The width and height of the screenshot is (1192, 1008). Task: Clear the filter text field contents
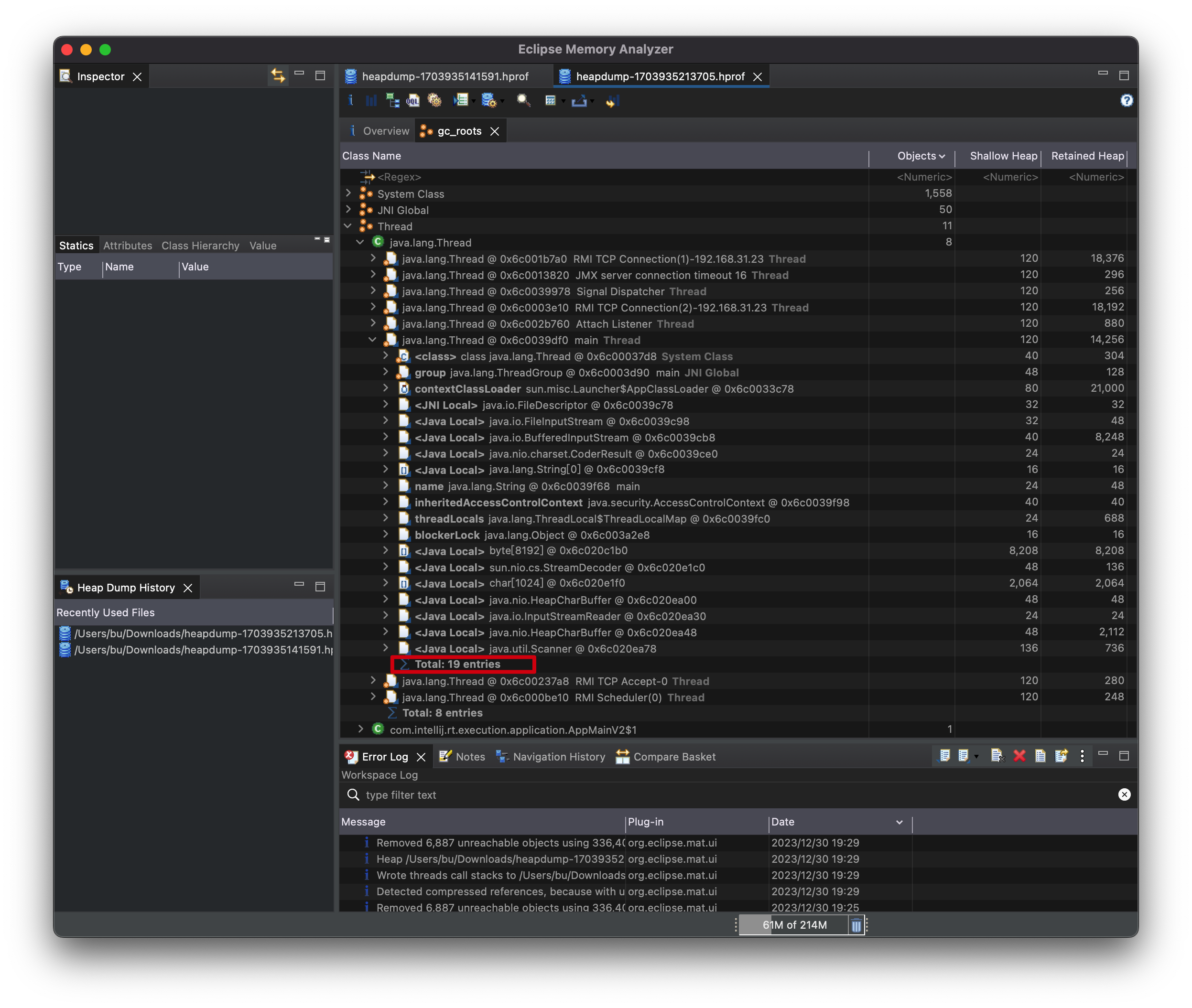point(1124,795)
